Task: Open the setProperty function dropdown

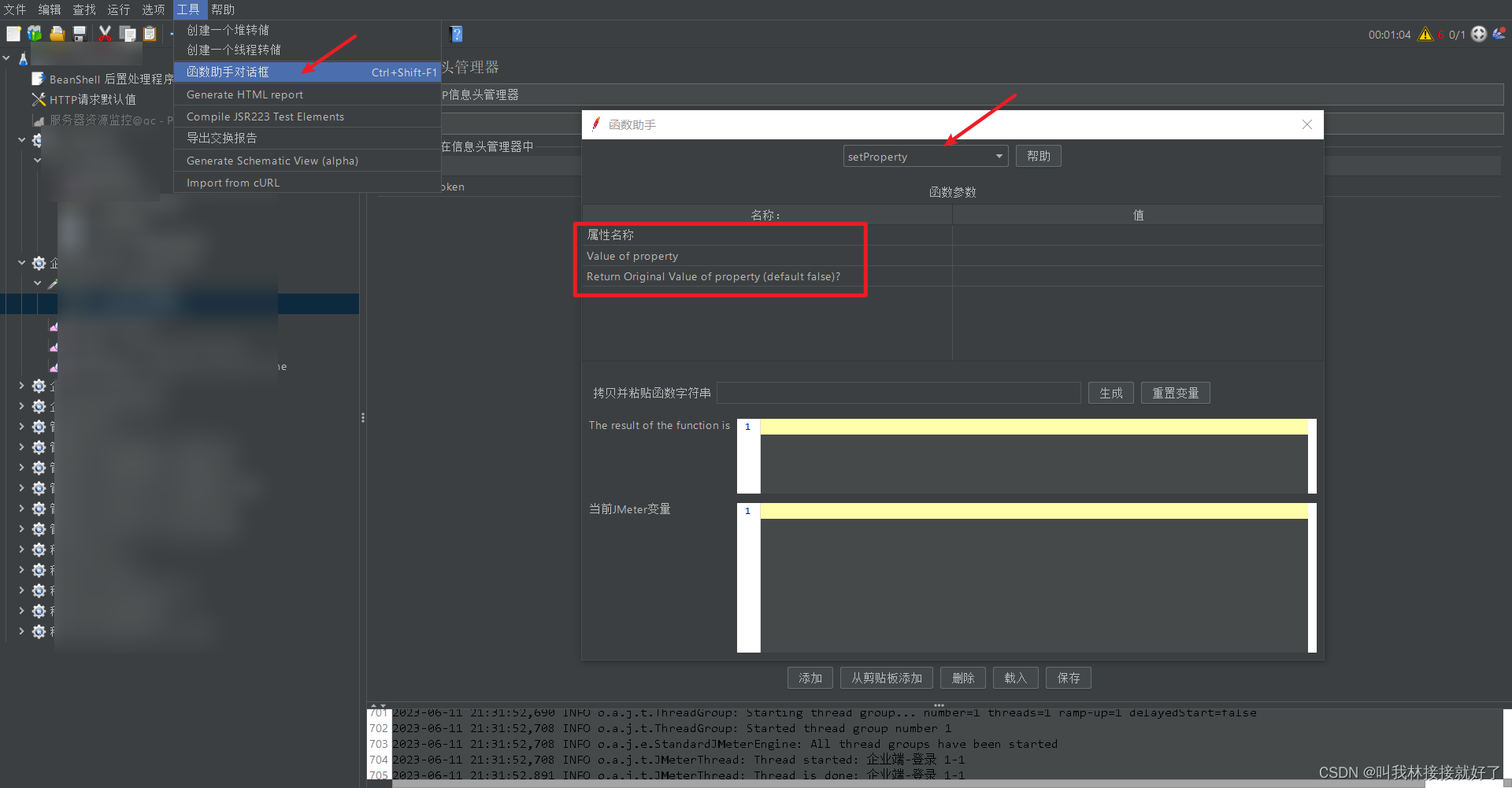Action: [925, 156]
